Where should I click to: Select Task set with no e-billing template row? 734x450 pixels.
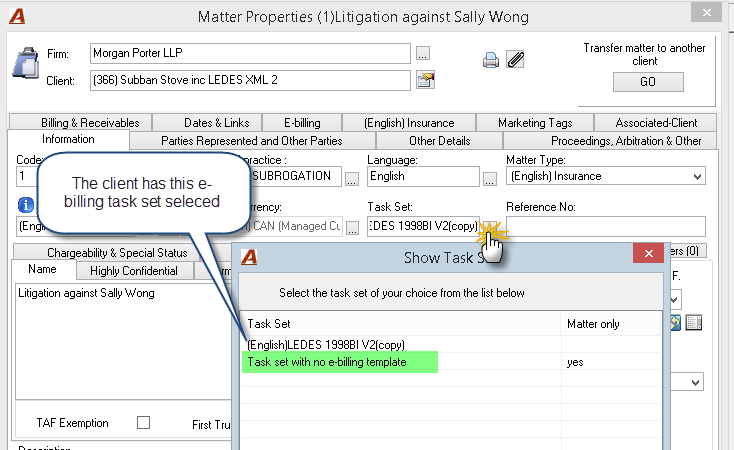(451, 362)
